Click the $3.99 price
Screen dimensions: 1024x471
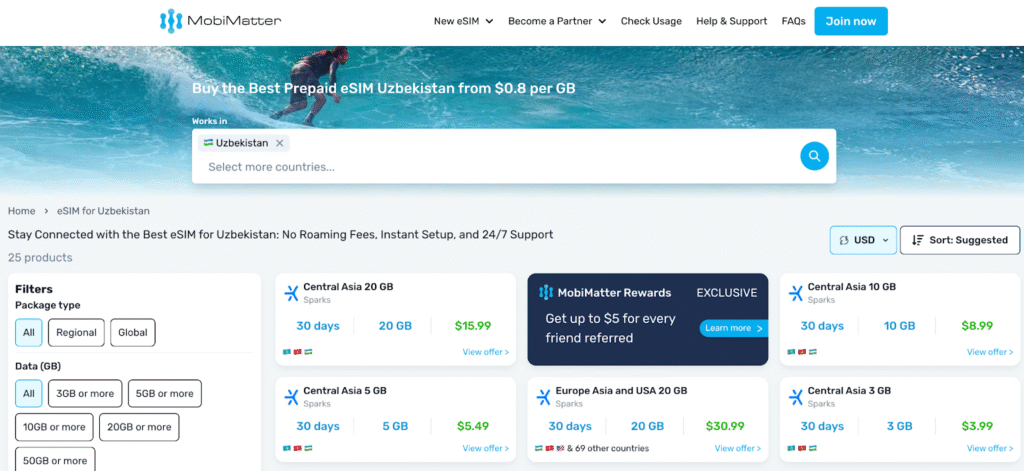pyautogui.click(x=977, y=426)
